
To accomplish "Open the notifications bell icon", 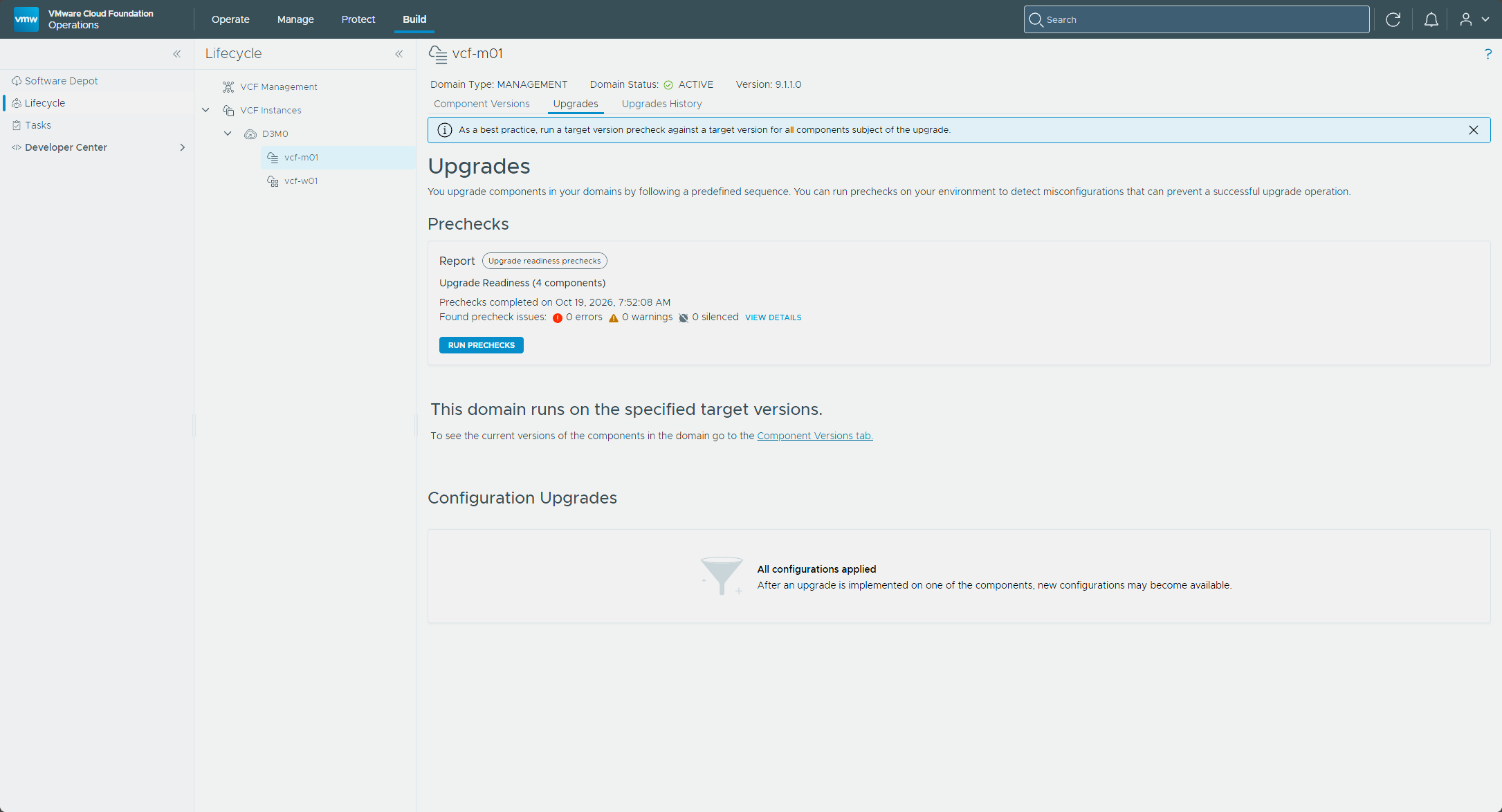I will [1431, 19].
